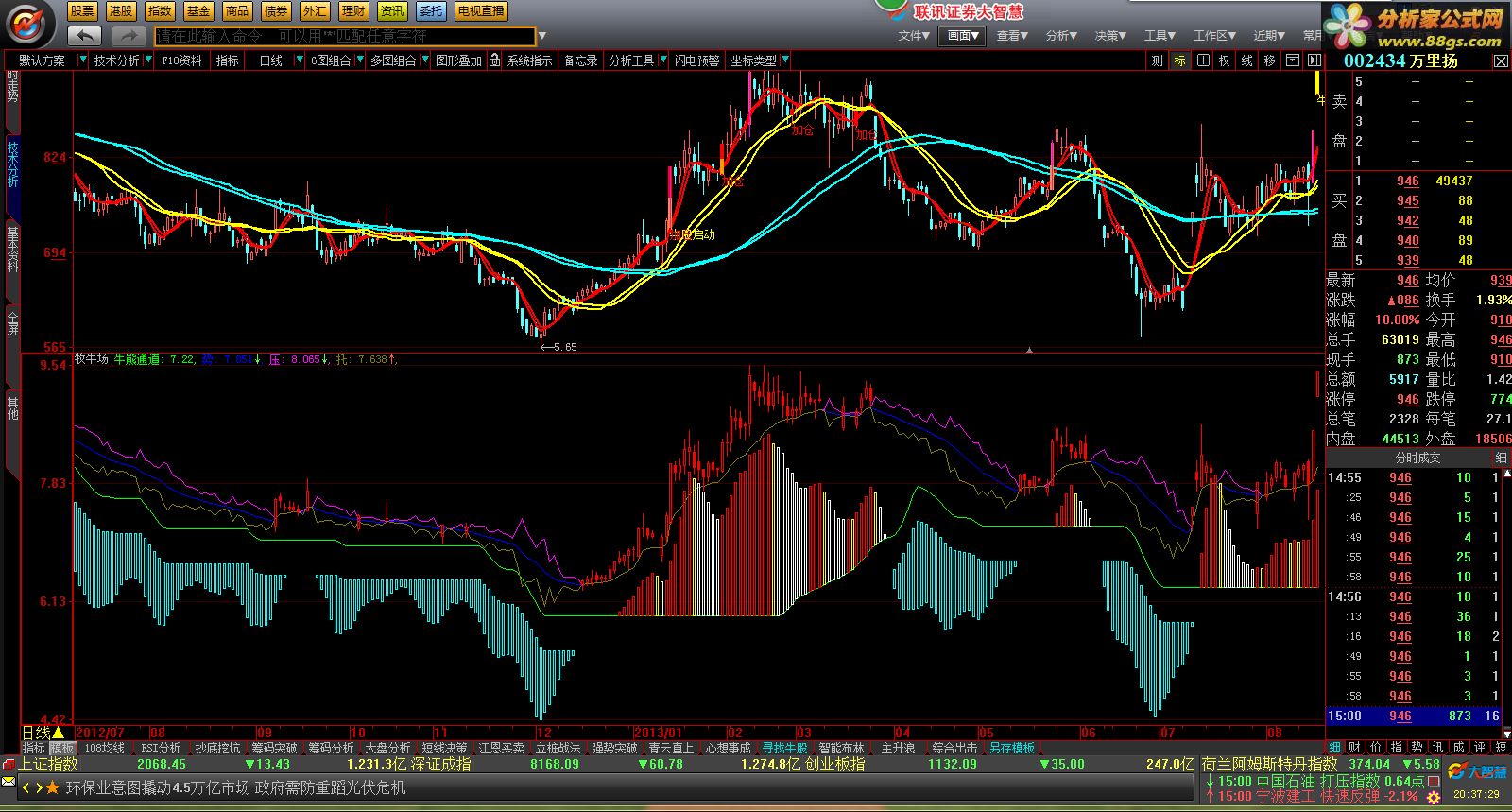Switch to the 筹码分析 template tab
Viewport: 1512px width, 812px height.
tap(331, 748)
